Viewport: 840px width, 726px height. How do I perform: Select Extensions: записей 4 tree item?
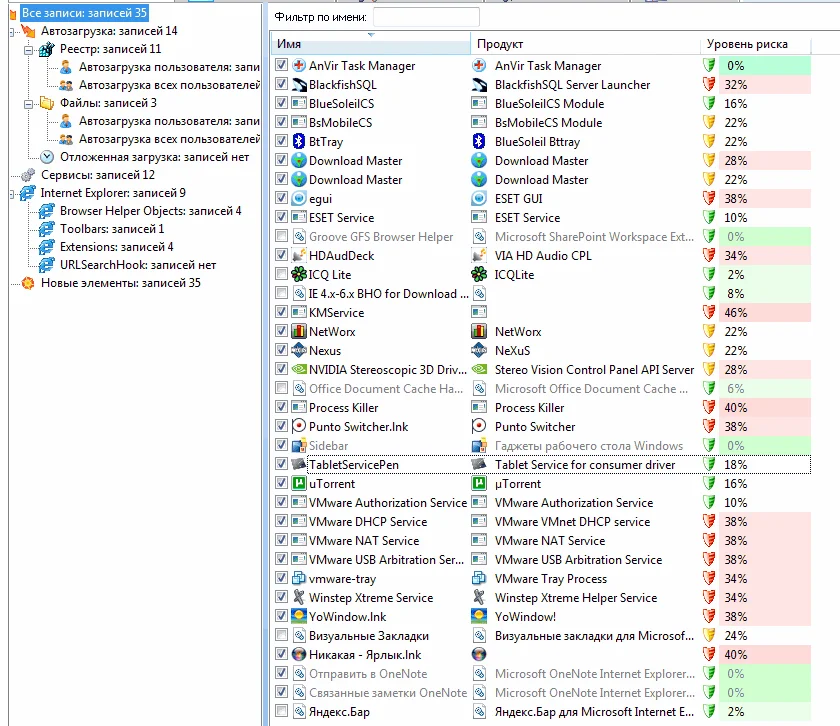[117, 247]
